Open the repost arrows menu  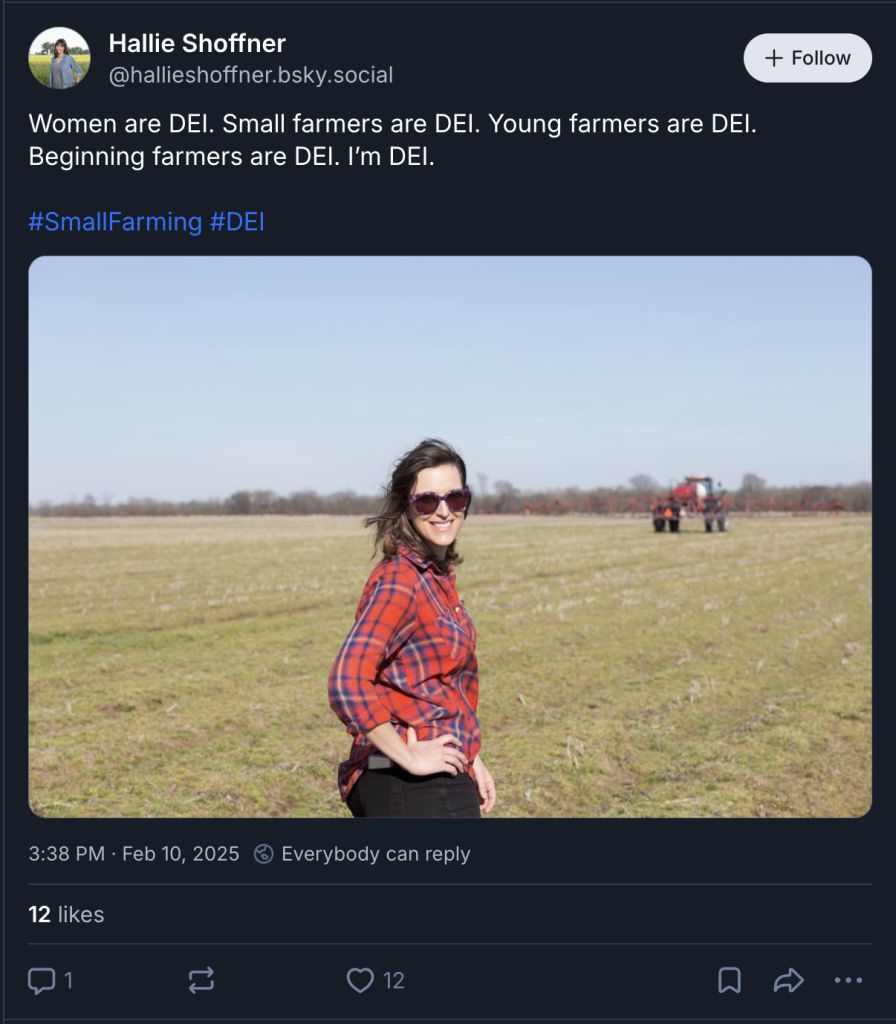(201, 980)
